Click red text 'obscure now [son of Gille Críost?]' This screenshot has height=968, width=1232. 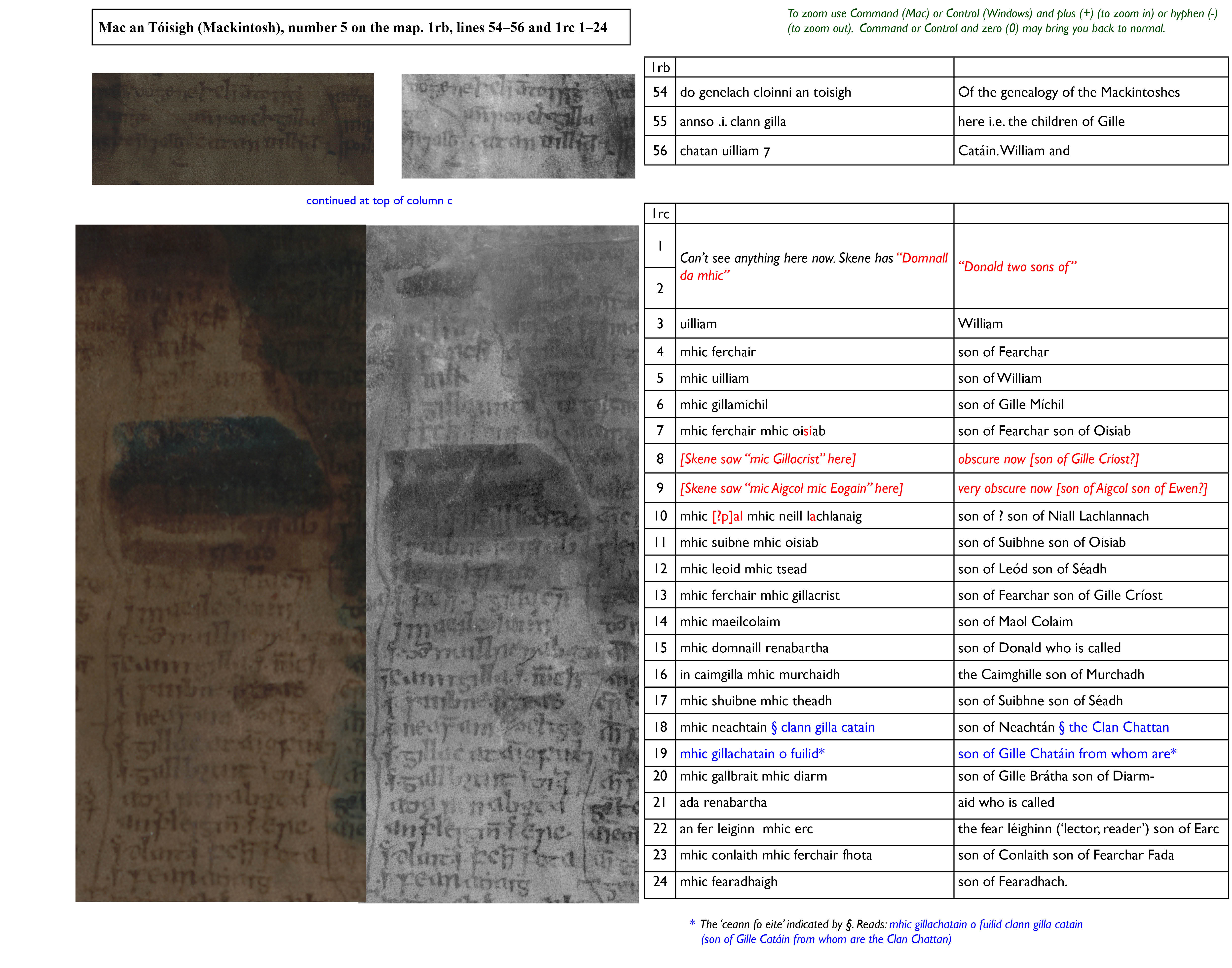(x=1048, y=459)
